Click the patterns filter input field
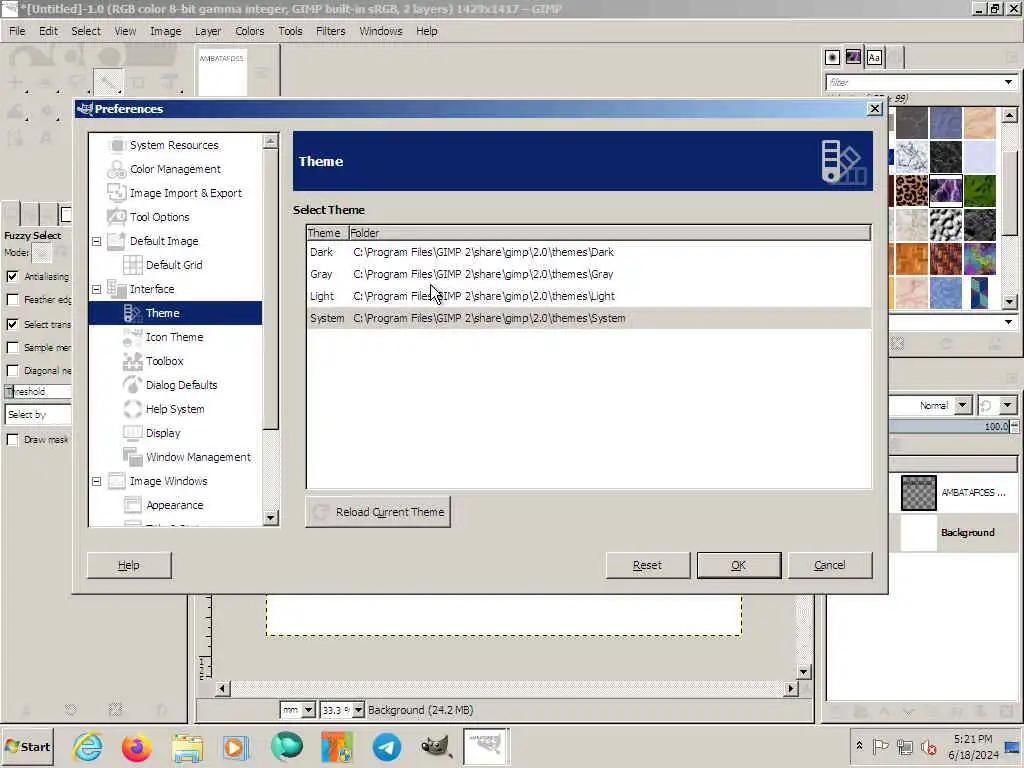 point(914,82)
